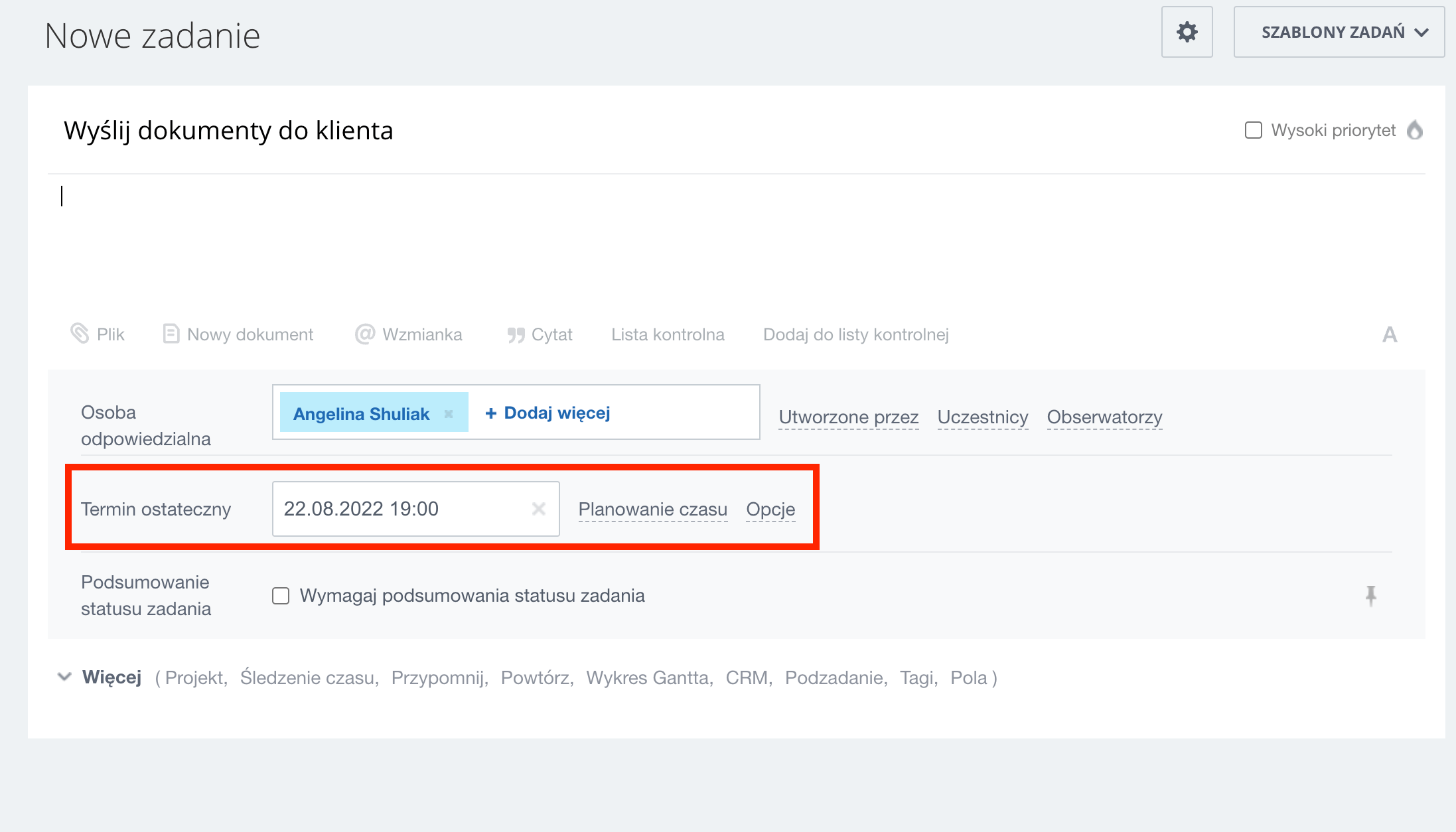Click the Plik paperclip attachment icon

pyautogui.click(x=80, y=334)
